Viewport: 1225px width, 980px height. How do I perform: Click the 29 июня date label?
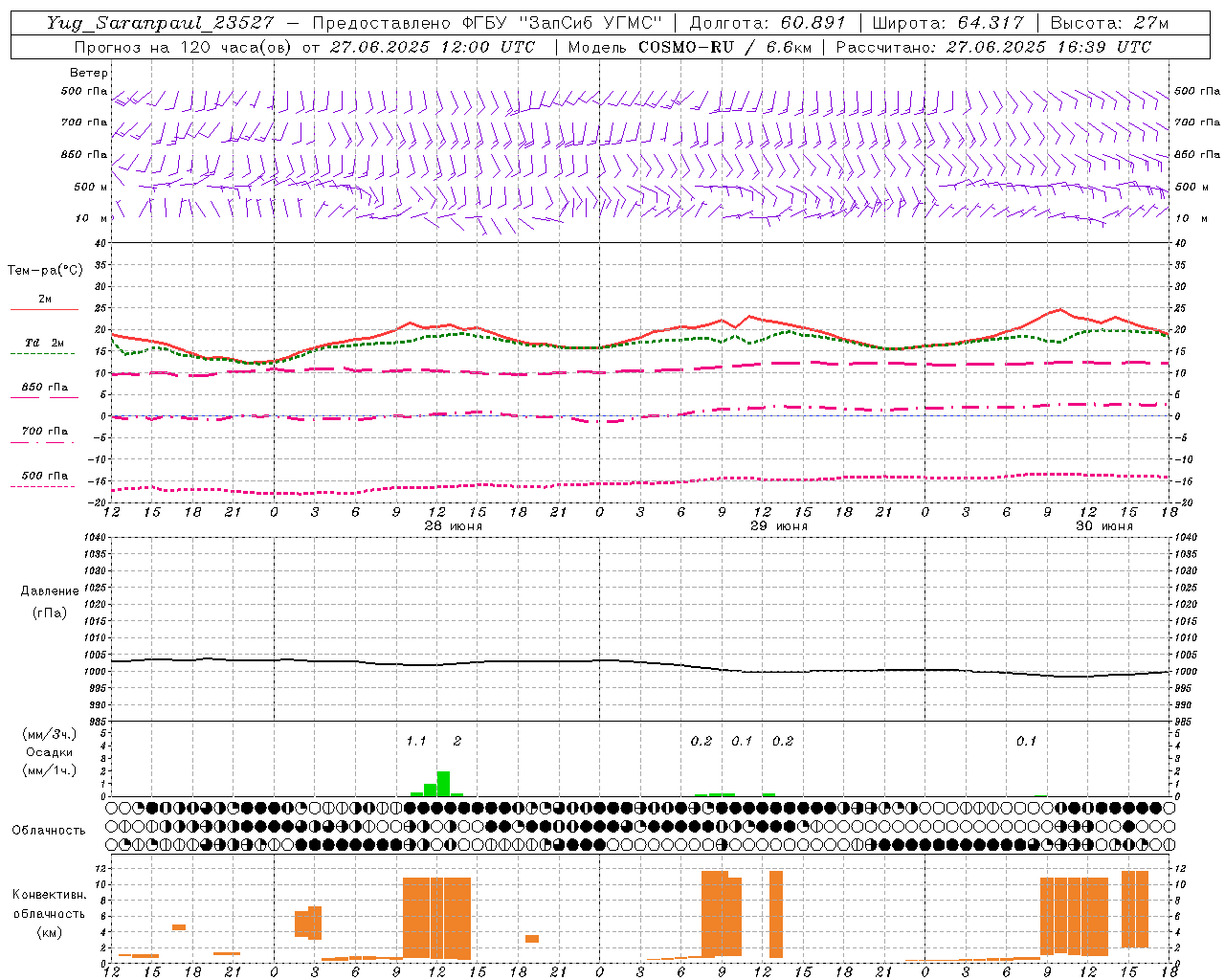click(x=779, y=526)
